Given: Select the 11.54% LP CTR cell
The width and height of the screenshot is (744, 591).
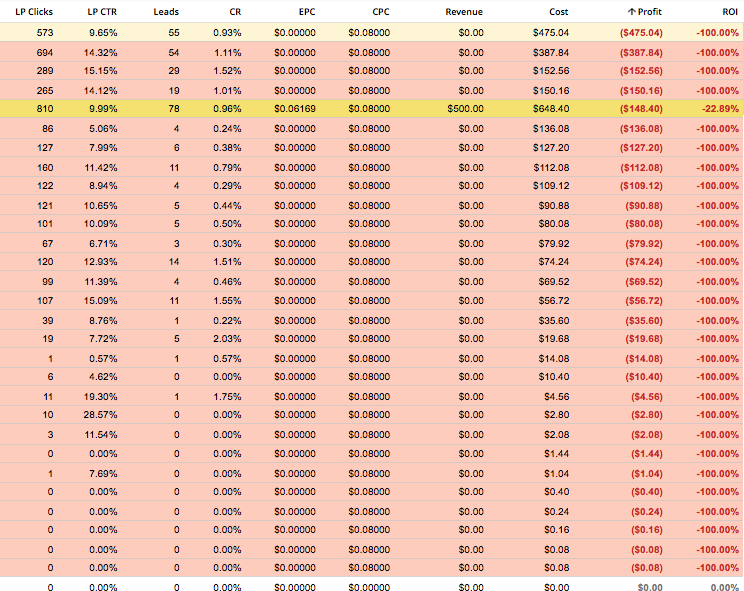Looking at the screenshot, I should [x=100, y=434].
